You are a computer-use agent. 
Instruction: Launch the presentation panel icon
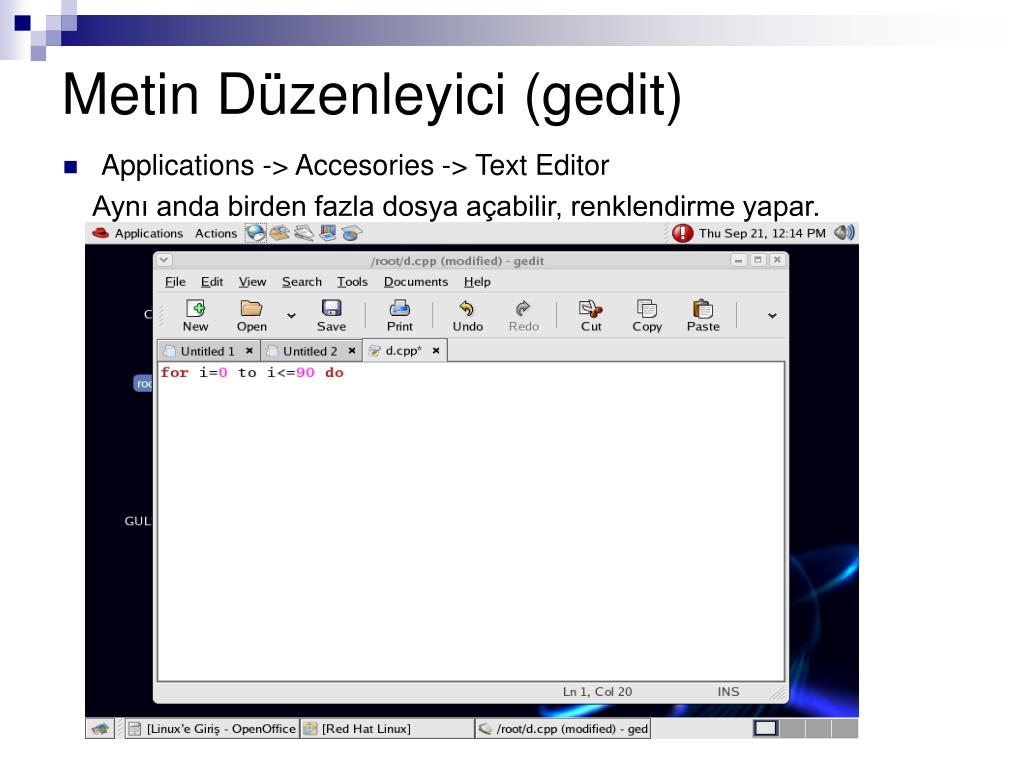coord(328,233)
